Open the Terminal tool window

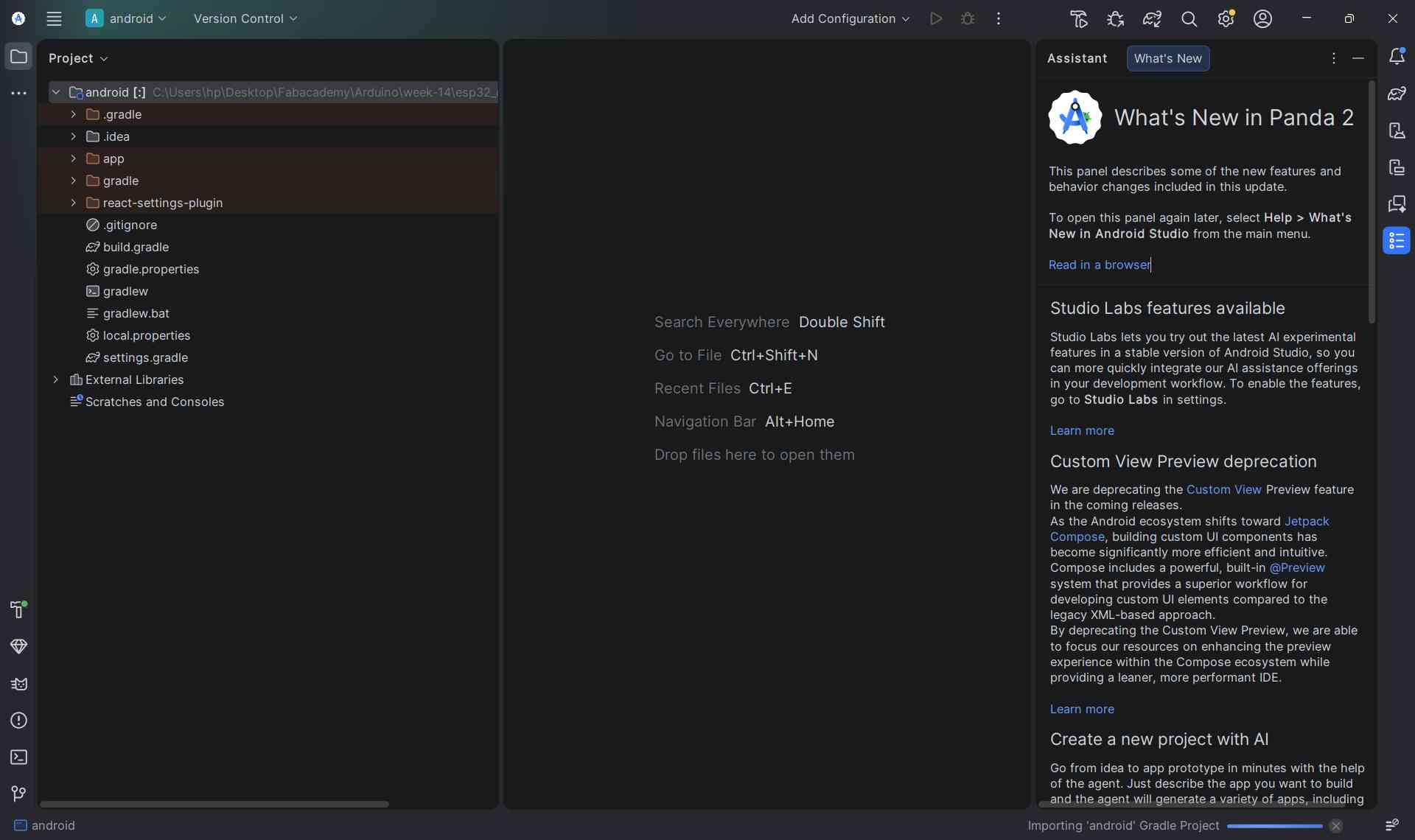click(18, 757)
